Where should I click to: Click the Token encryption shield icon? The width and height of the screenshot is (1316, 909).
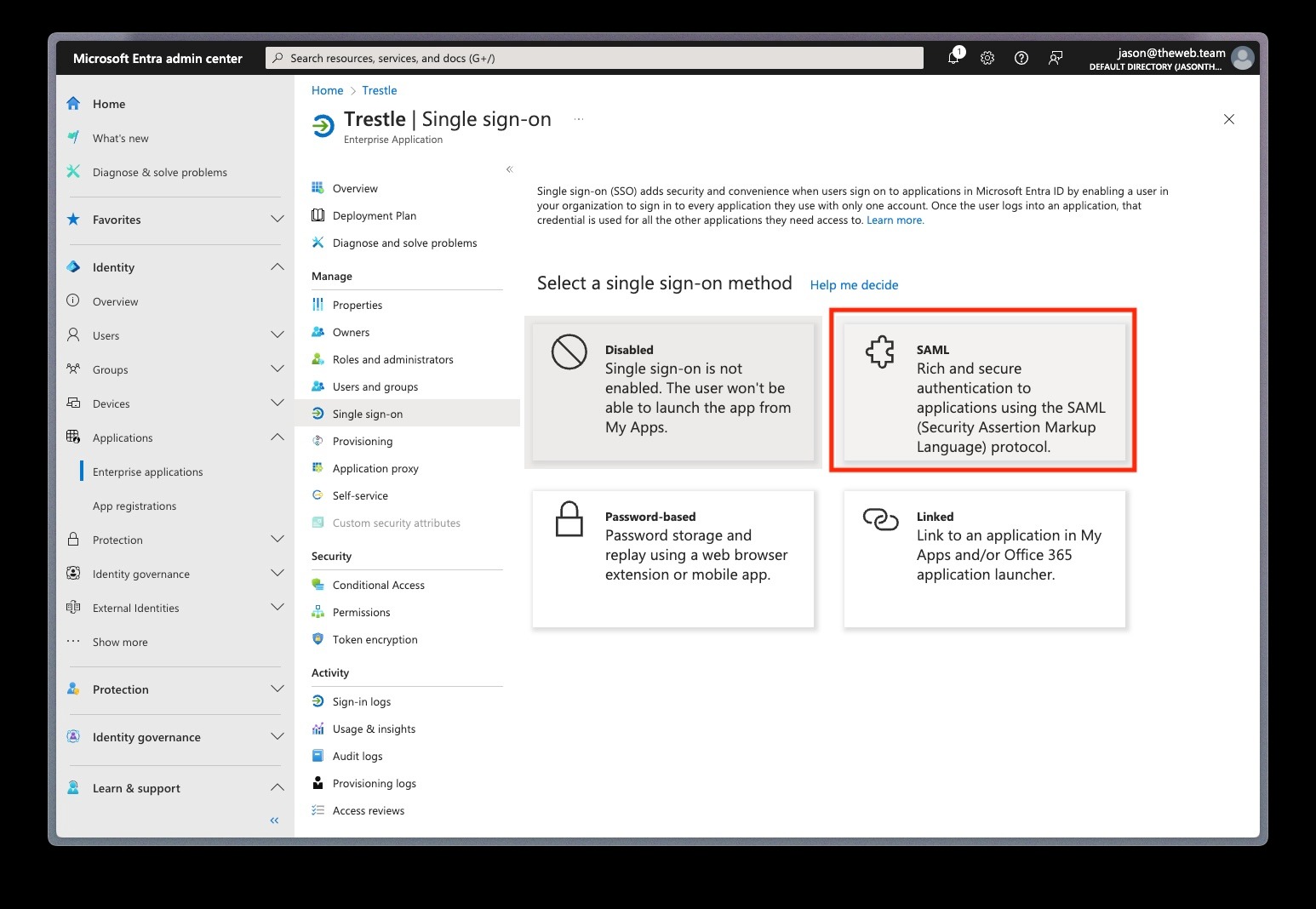(x=318, y=639)
